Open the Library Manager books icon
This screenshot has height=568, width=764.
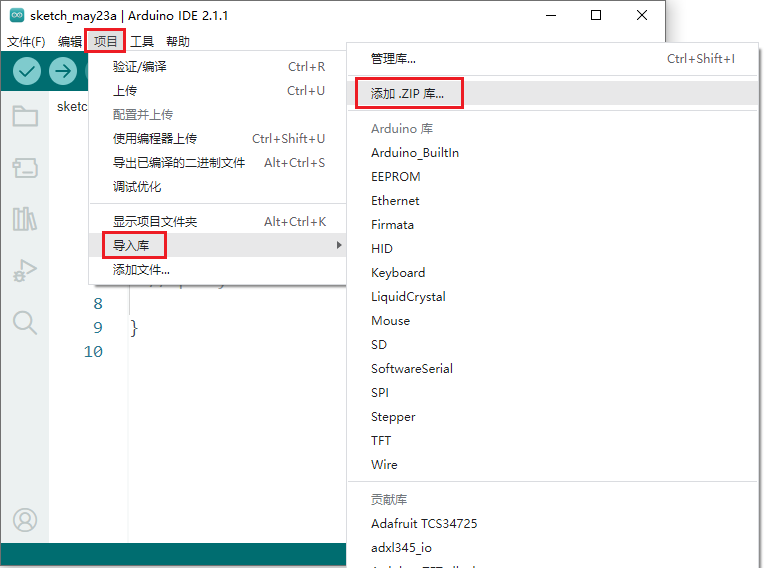click(x=25, y=219)
